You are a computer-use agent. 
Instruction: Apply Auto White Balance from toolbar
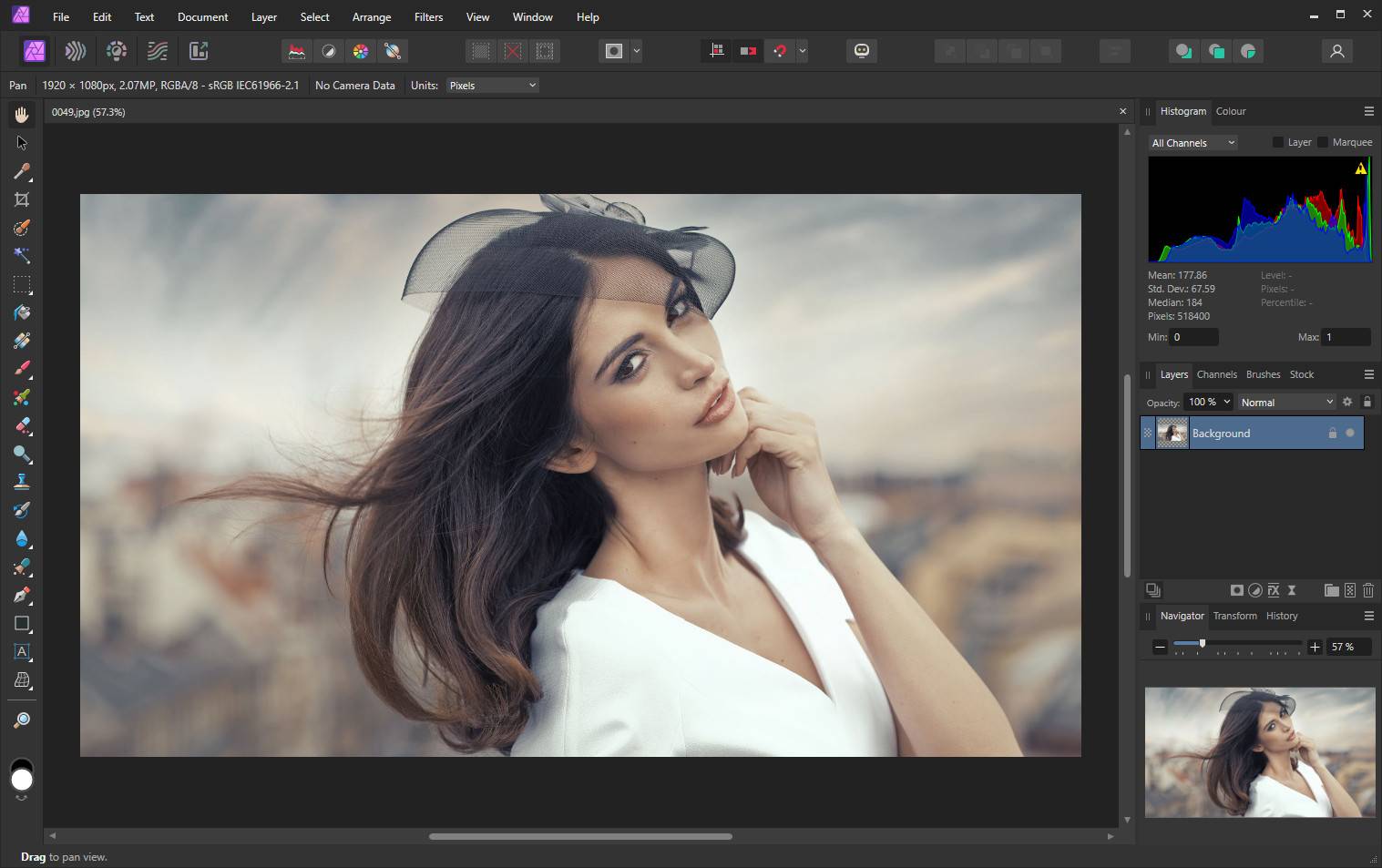pos(393,51)
